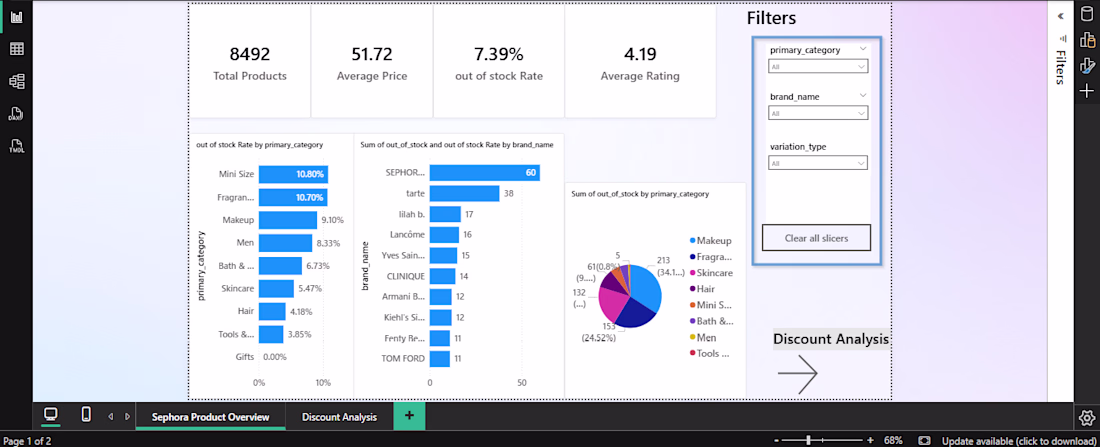The width and height of the screenshot is (1100, 447).
Task: Switch to mobile layout icon
Action: tap(86, 414)
